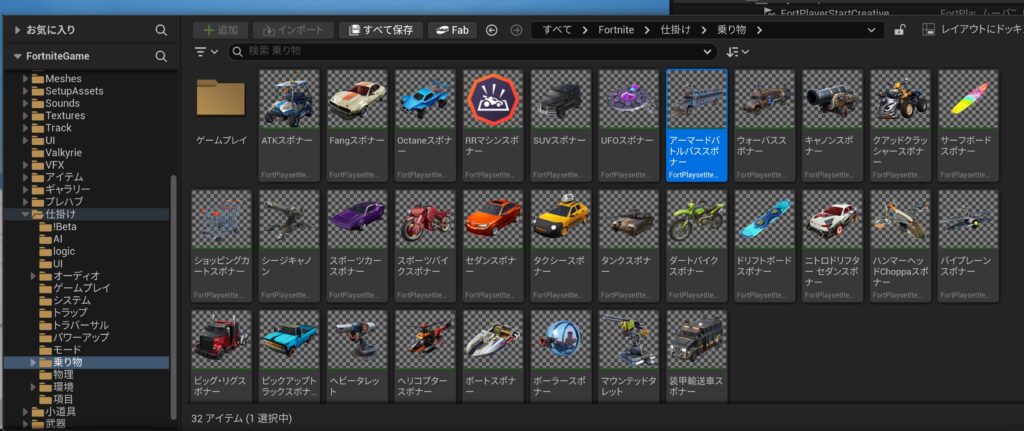Select the タクシースポナー asset icon
The image size is (1024, 431).
pyautogui.click(x=561, y=220)
